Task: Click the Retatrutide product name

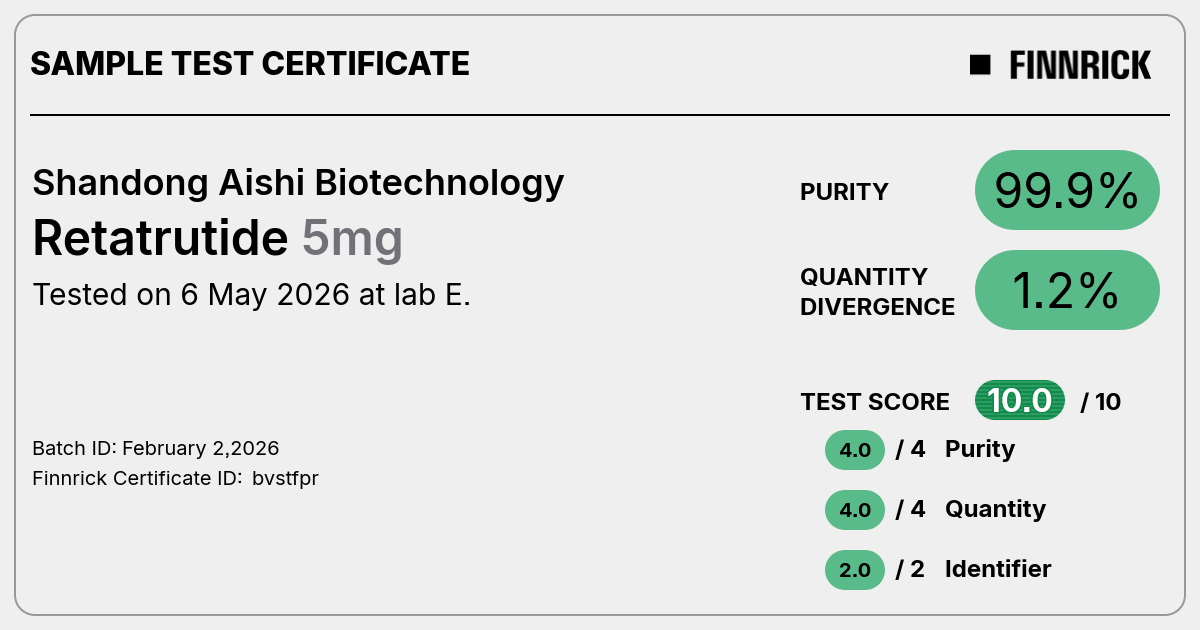Action: coord(160,238)
